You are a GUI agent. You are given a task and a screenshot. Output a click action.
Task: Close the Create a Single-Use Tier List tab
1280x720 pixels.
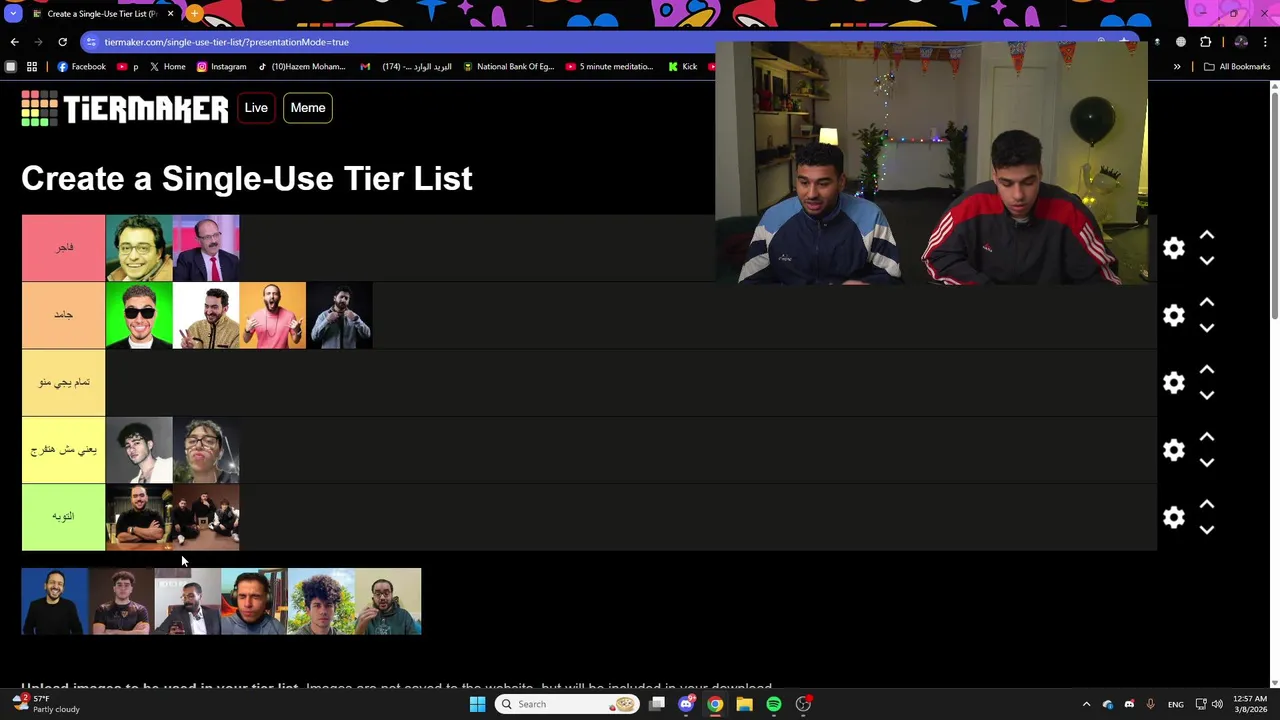tap(170, 14)
